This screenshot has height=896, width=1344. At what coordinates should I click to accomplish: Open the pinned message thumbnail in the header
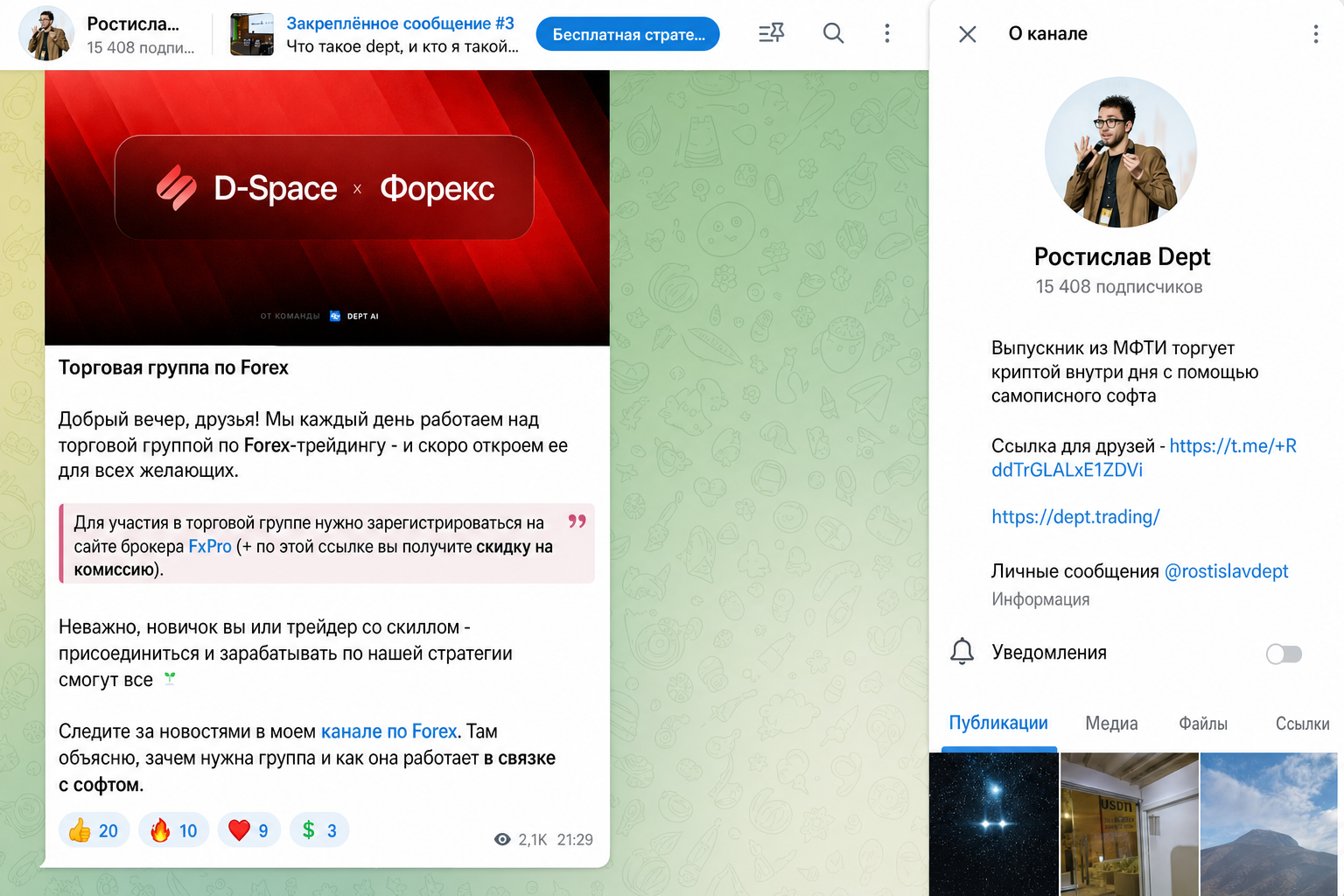coord(252,34)
